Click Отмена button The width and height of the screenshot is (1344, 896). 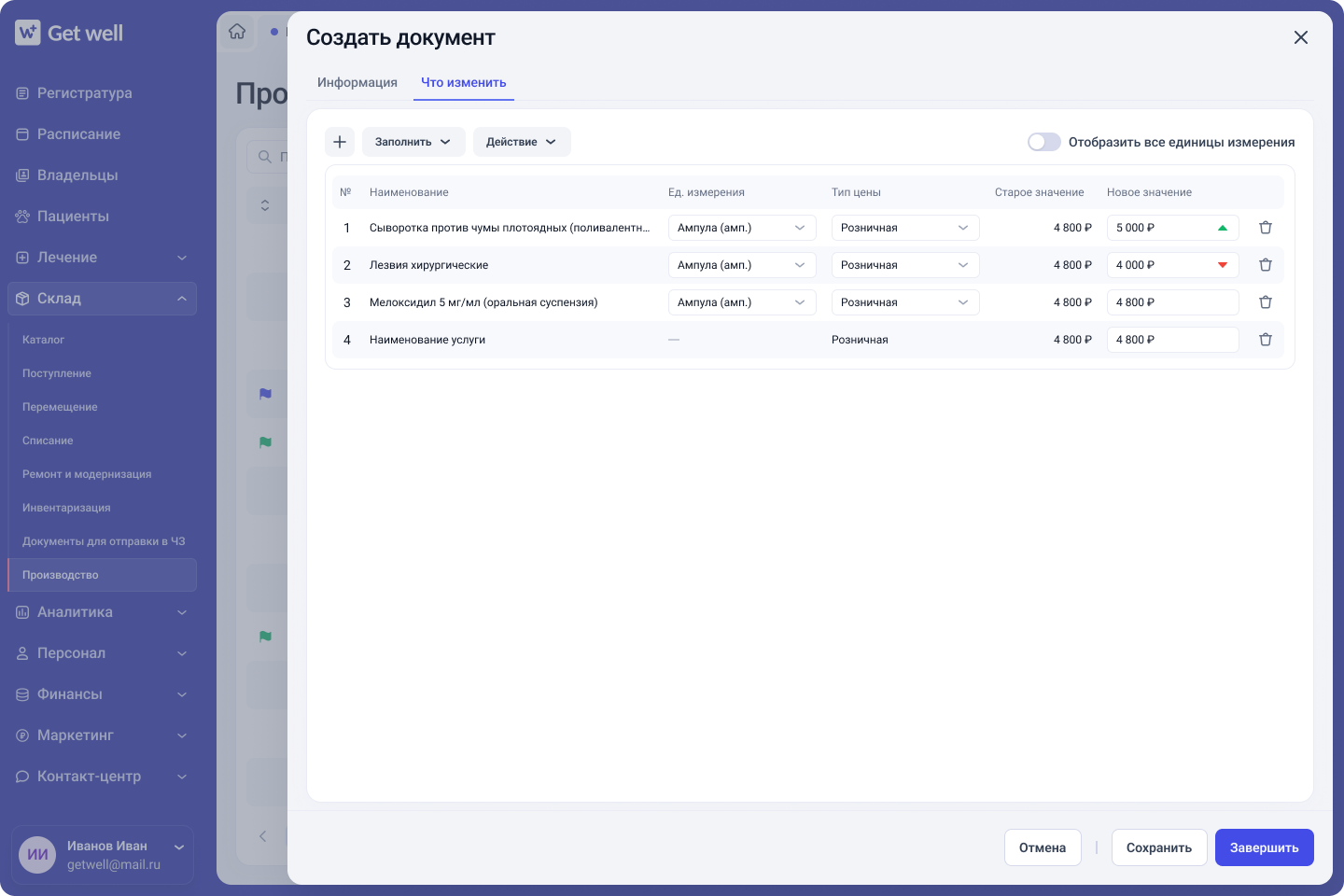tap(1043, 847)
